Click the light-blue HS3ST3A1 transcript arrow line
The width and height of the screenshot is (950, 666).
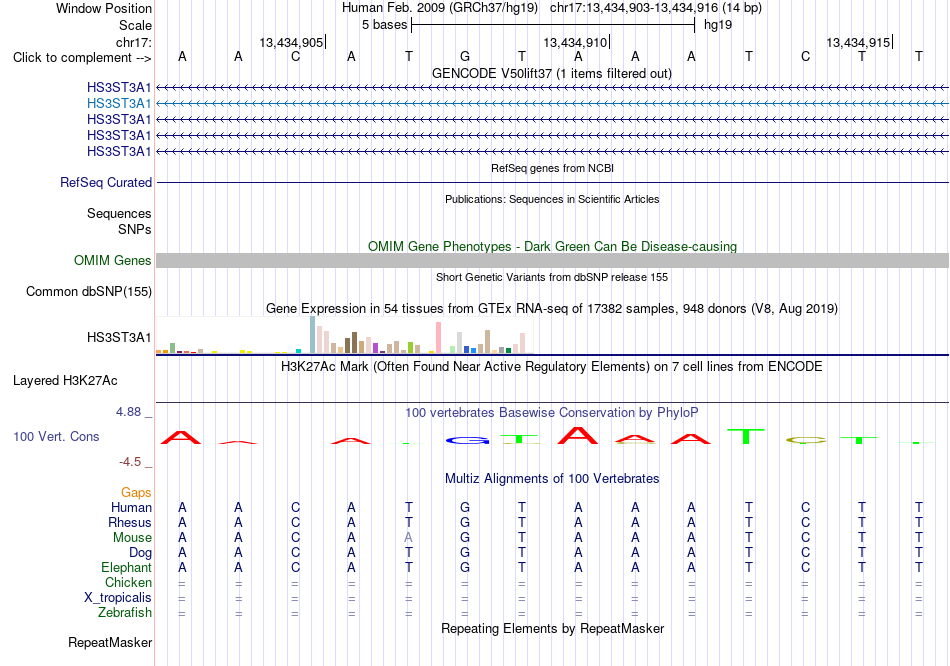(552, 104)
